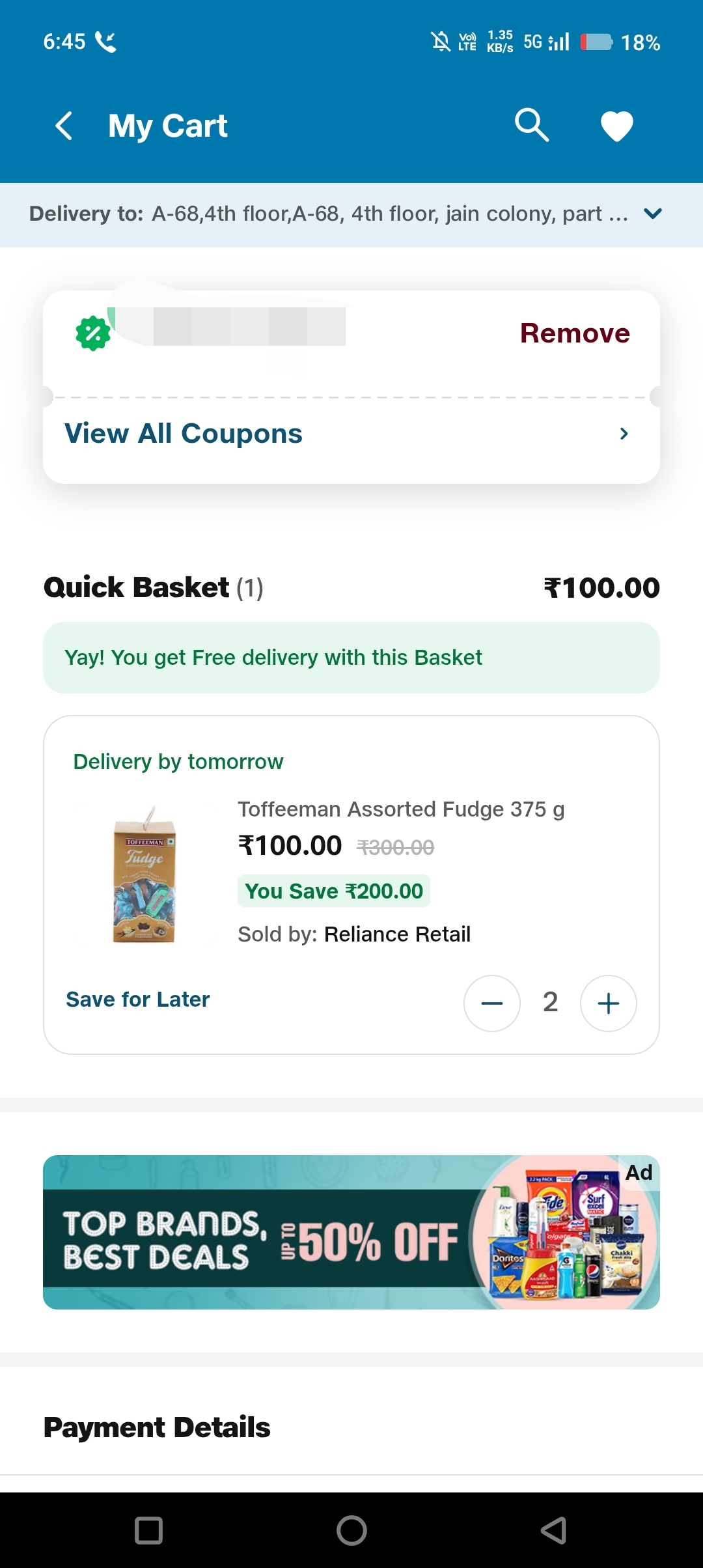Decrease fudge quantity with minus button
The height and width of the screenshot is (1568, 703).
[491, 1003]
